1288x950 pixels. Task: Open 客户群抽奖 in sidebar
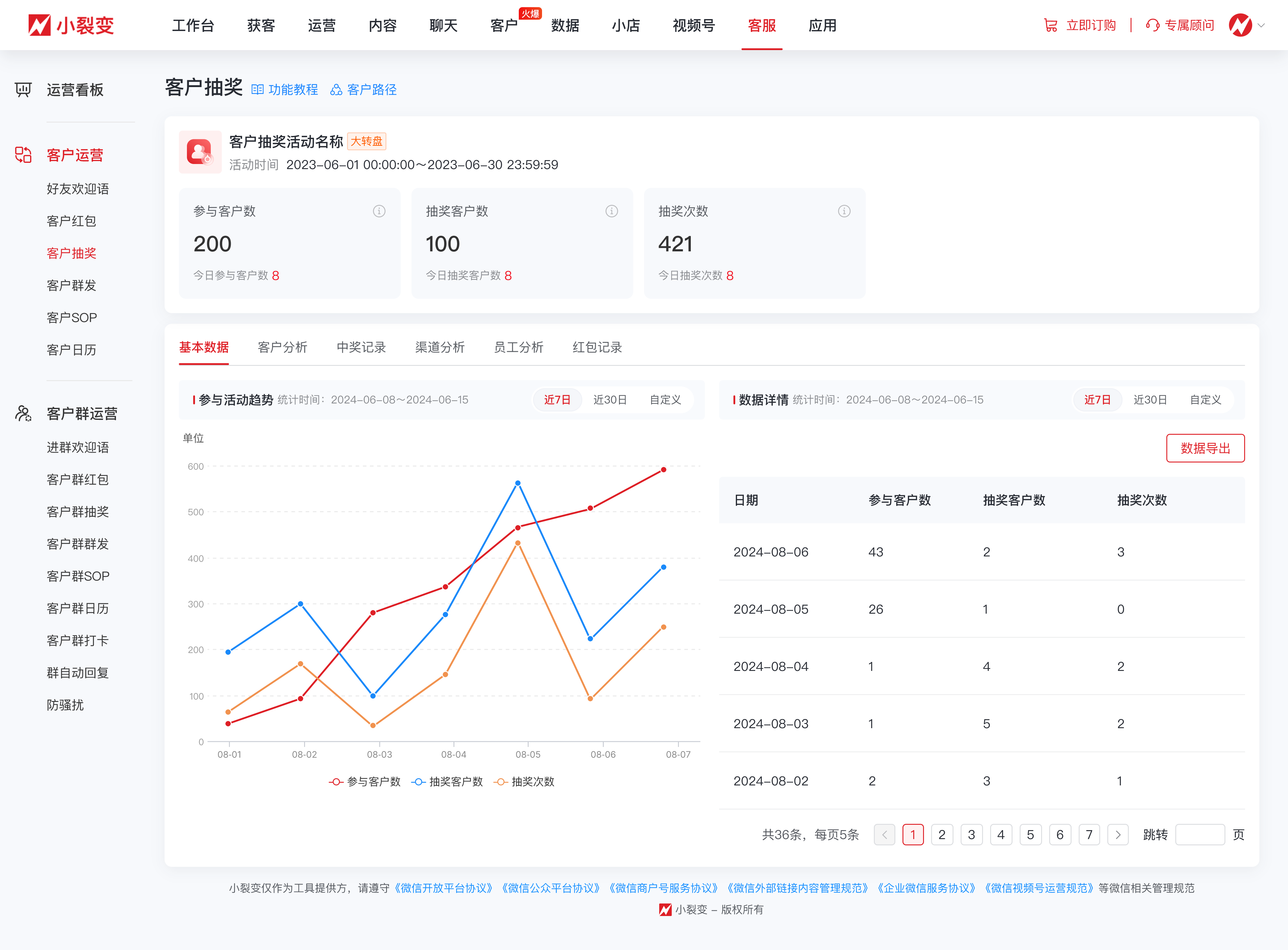(78, 511)
